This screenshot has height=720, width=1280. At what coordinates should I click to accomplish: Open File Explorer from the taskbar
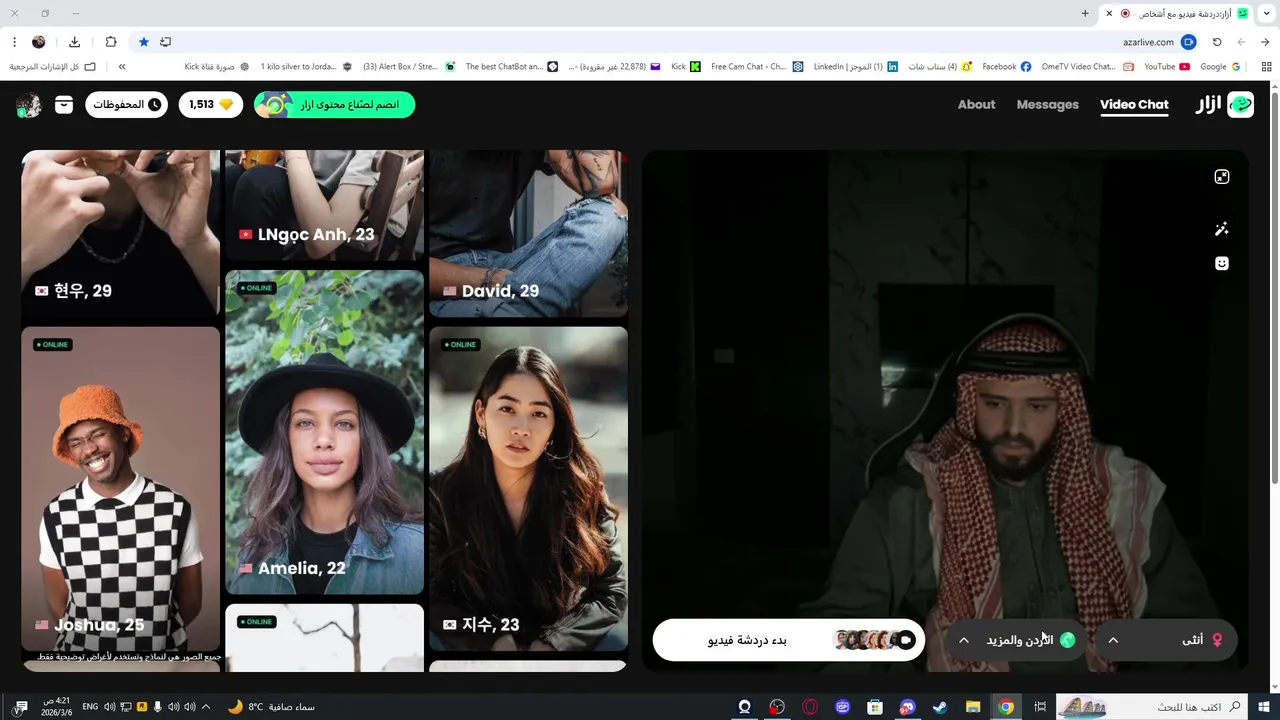pos(973,707)
